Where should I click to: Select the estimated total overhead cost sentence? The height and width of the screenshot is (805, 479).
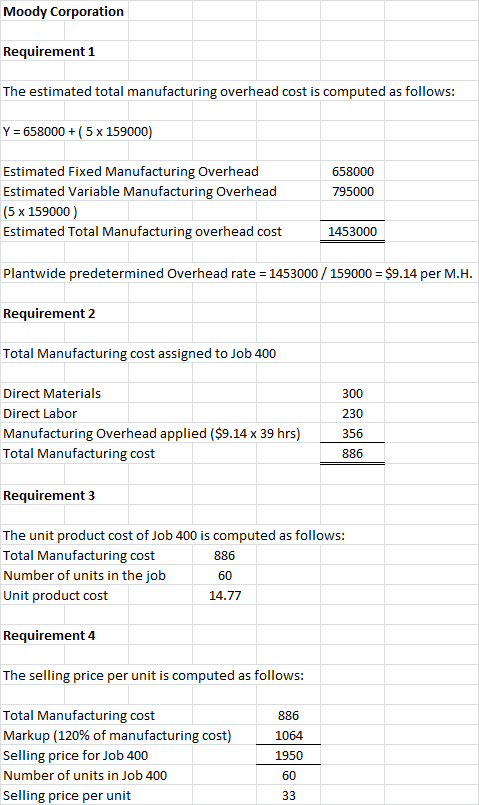coord(229,91)
